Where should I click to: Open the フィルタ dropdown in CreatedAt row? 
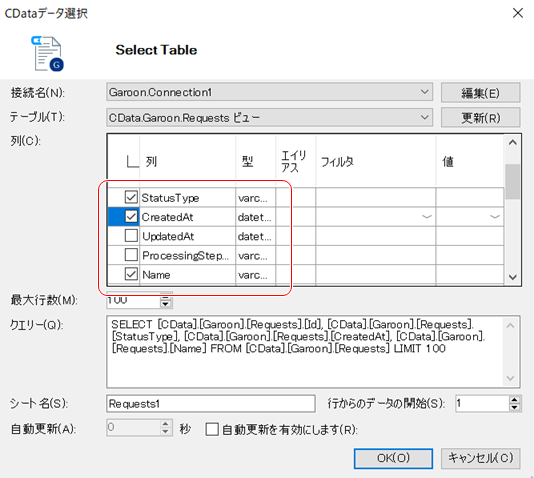coord(426,217)
